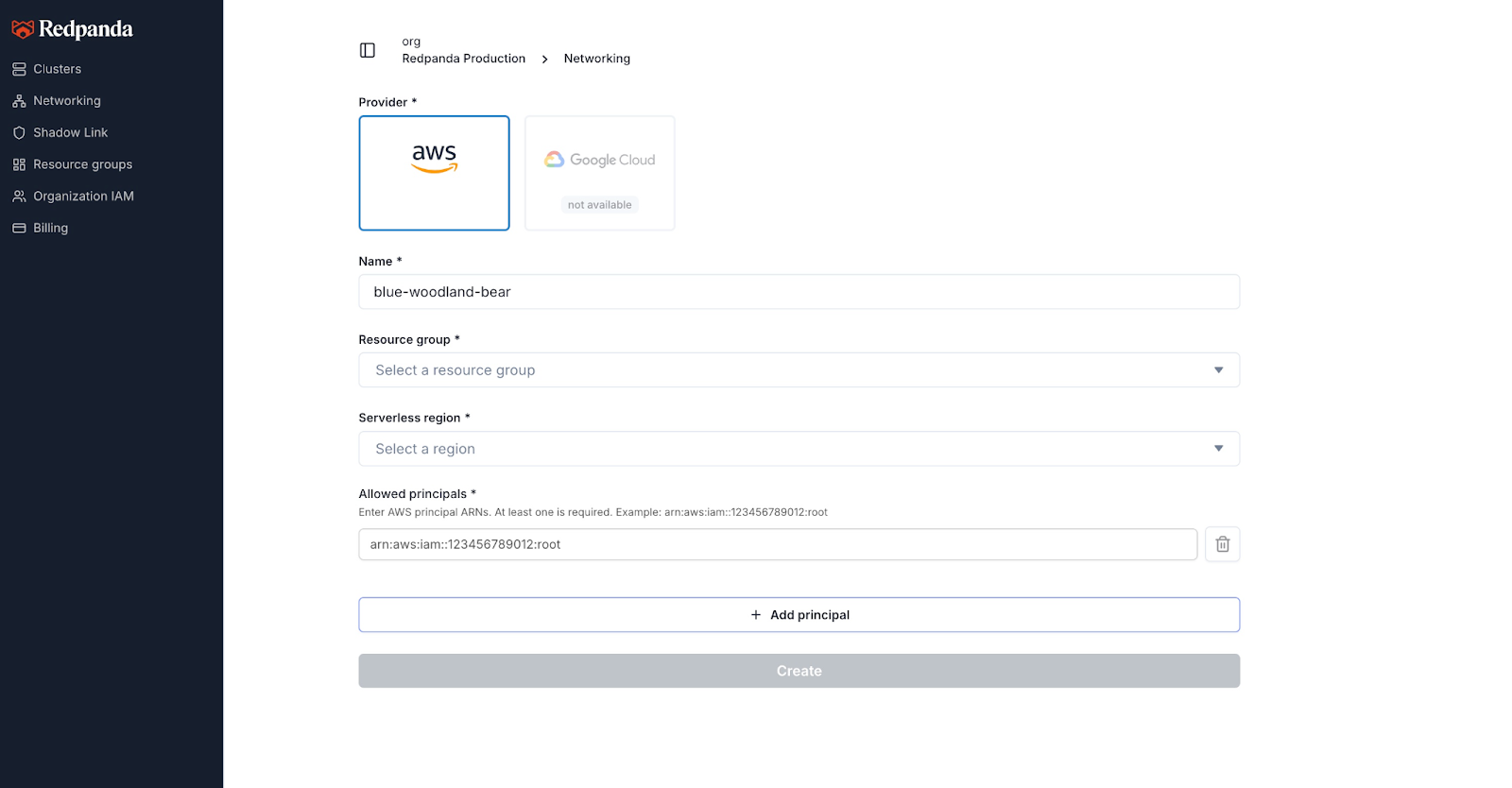
Task: Click the 'org' breadcrumb label
Action: [x=411, y=42]
